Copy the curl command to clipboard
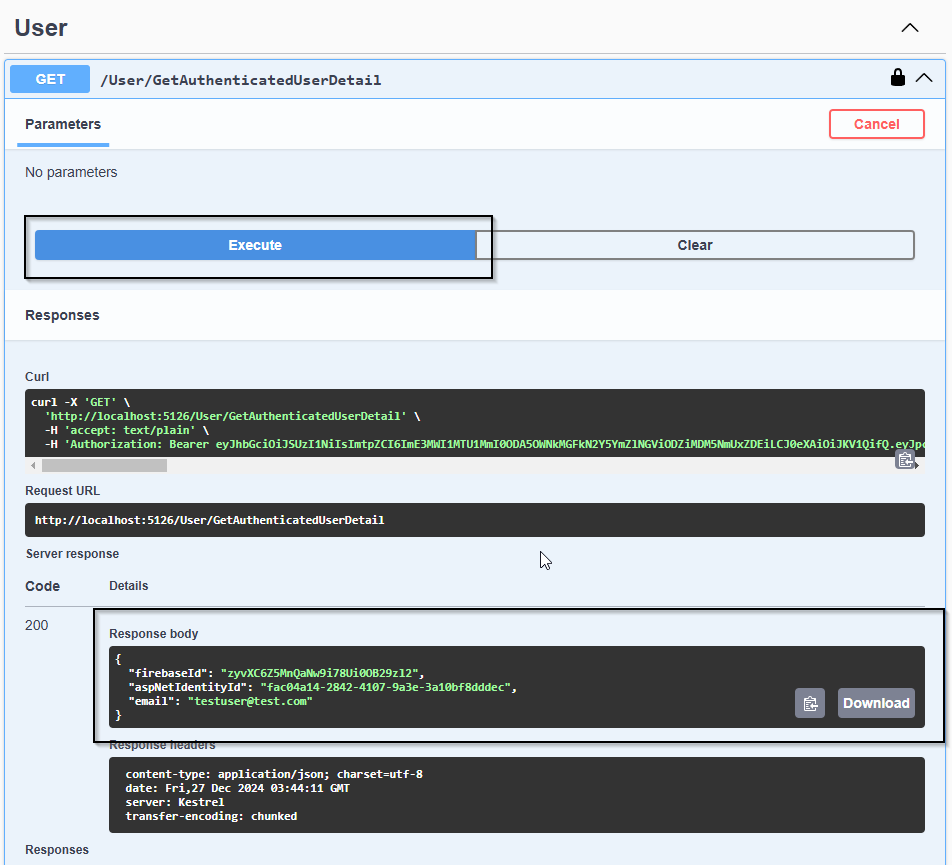The width and height of the screenshot is (952, 865). point(907,458)
